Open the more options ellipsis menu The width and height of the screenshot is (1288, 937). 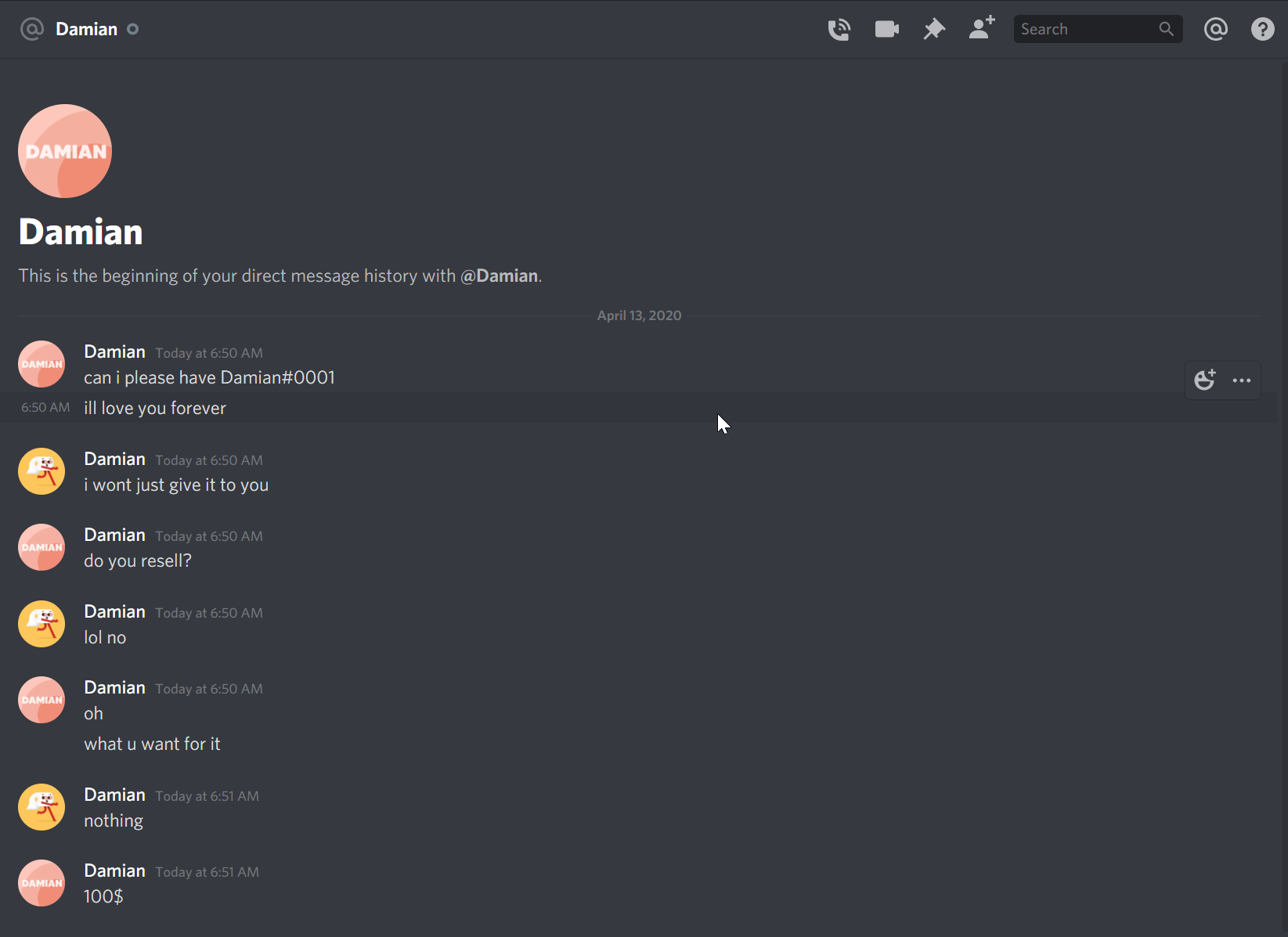point(1242,380)
